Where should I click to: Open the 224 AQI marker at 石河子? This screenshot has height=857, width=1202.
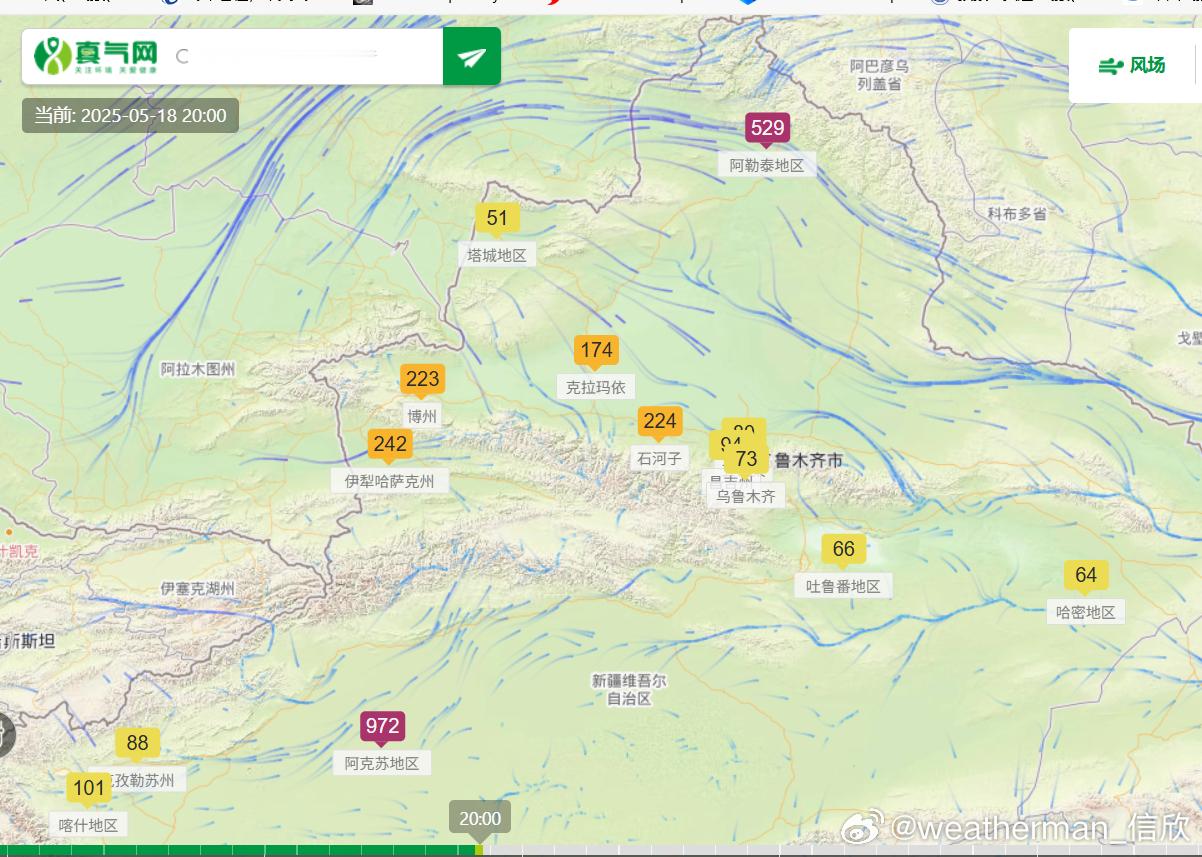660,421
